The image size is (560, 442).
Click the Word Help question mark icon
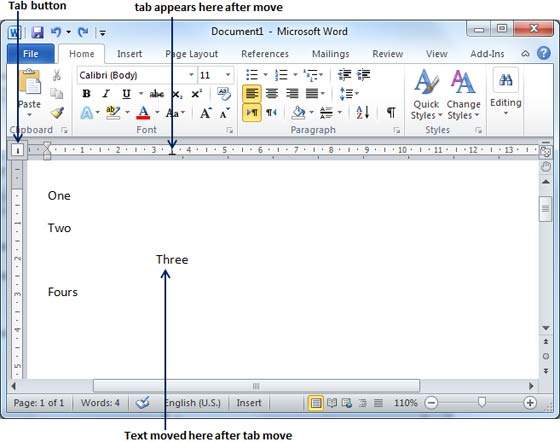544,54
